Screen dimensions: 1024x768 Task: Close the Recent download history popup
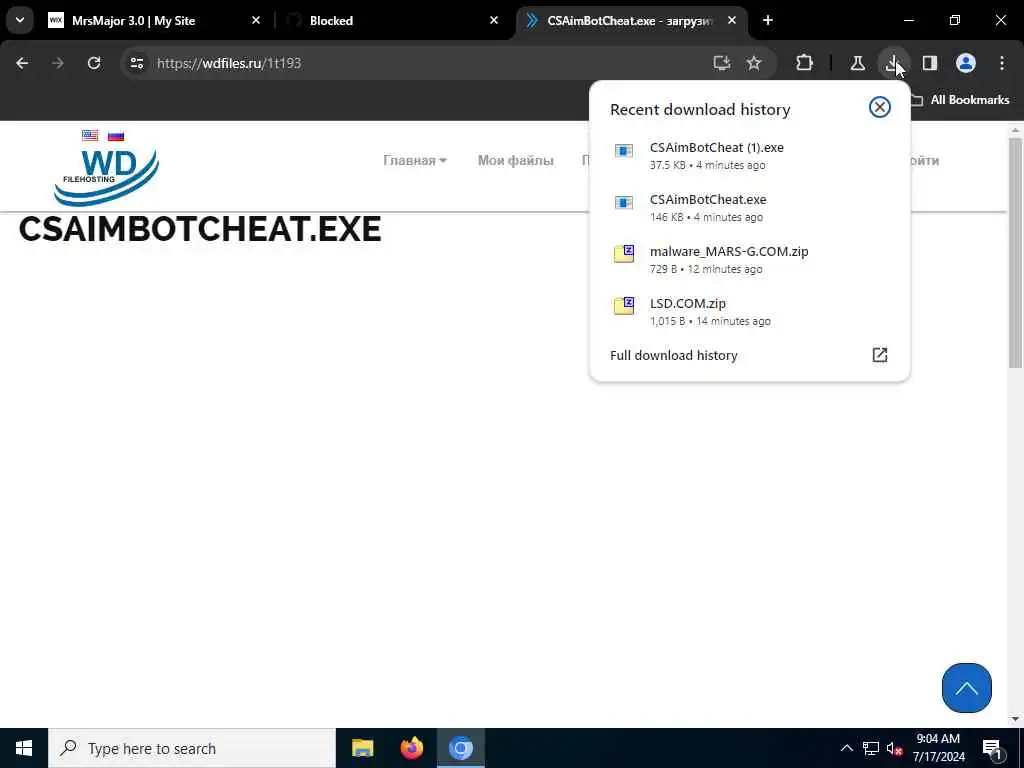coord(880,107)
